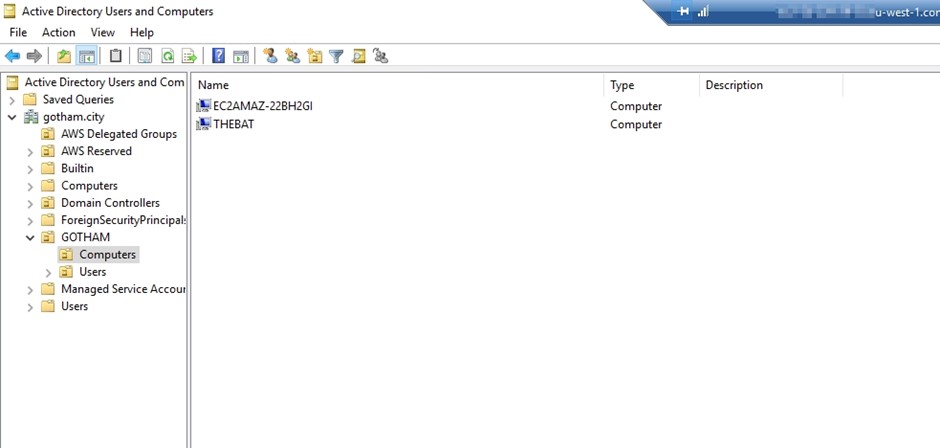Toggle the Show/Hide Action Pane icon
The image size is (940, 448).
tap(241, 56)
